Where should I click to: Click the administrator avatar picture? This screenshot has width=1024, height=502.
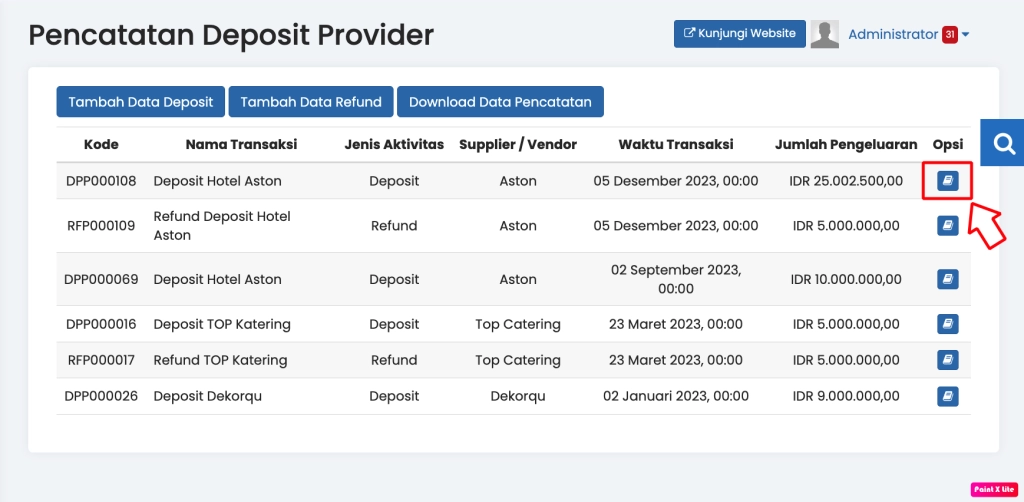[824, 34]
